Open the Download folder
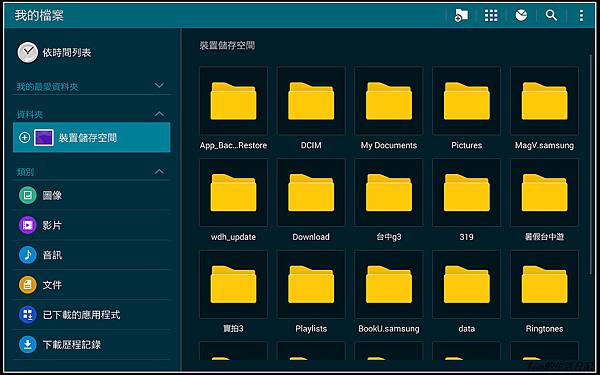600x375 pixels. tap(311, 193)
